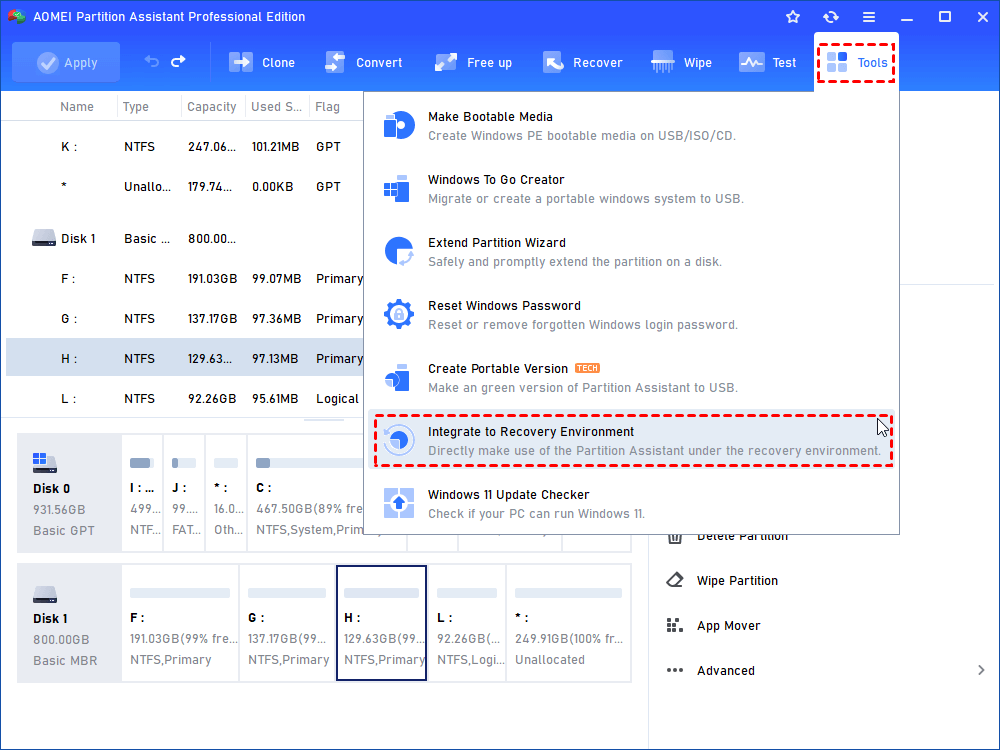Select Create Portable Version
Image resolution: width=1000 pixels, height=750 pixels.
tap(631, 378)
